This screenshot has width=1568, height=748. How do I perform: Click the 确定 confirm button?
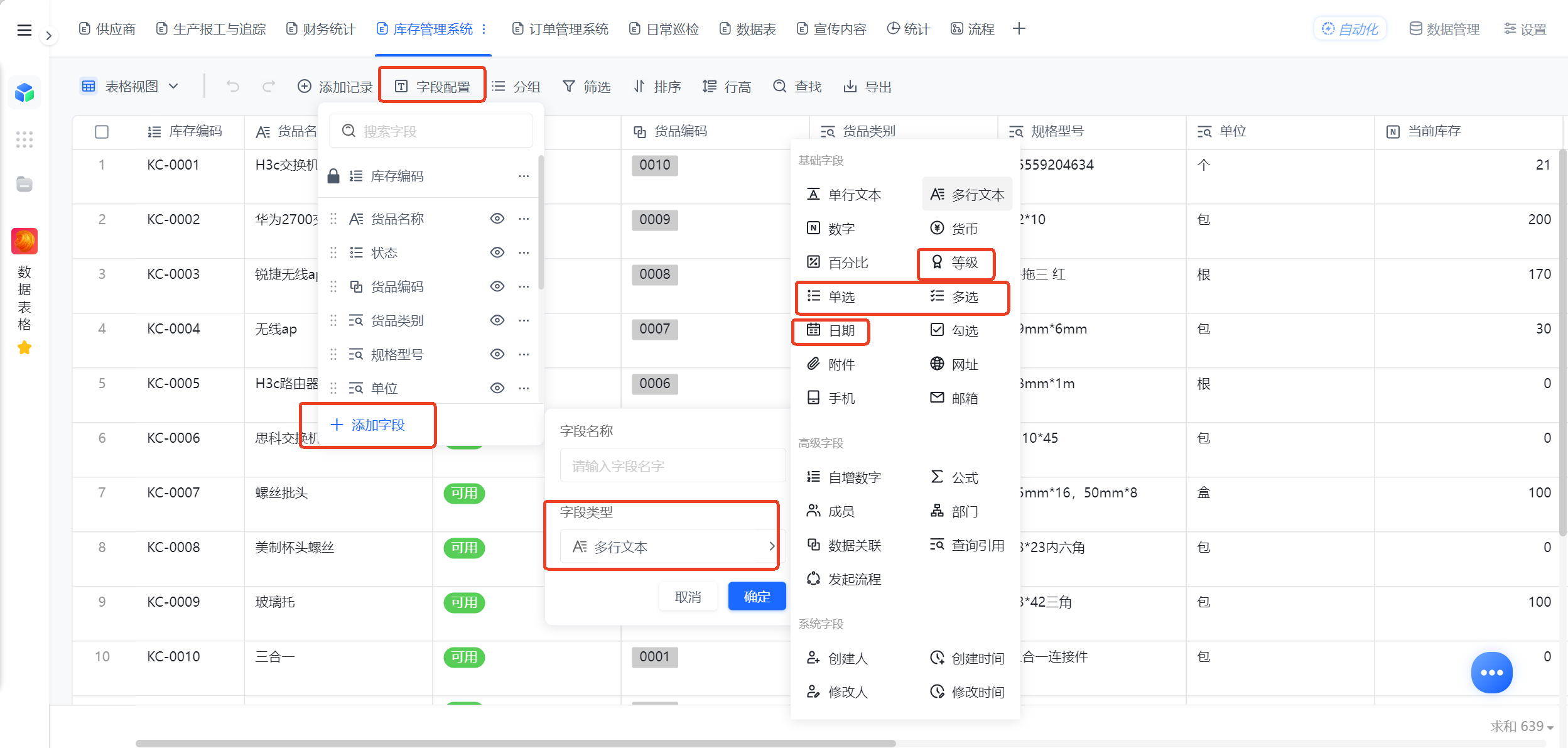[757, 597]
